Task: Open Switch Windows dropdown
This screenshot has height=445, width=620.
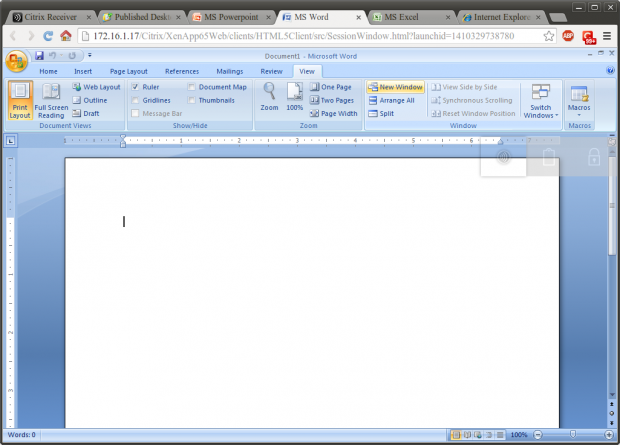Action: [541, 101]
